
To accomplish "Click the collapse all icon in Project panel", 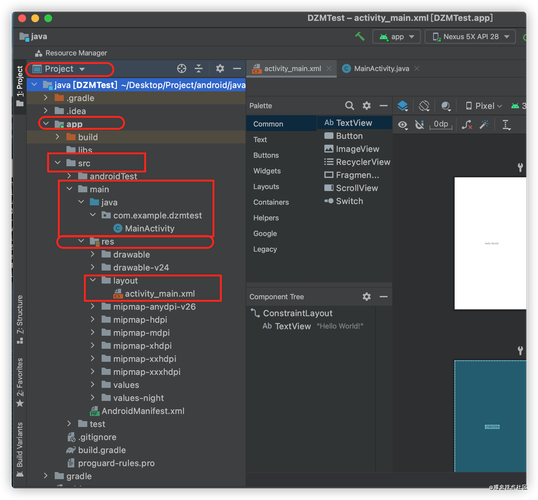I will pyautogui.click(x=199, y=69).
